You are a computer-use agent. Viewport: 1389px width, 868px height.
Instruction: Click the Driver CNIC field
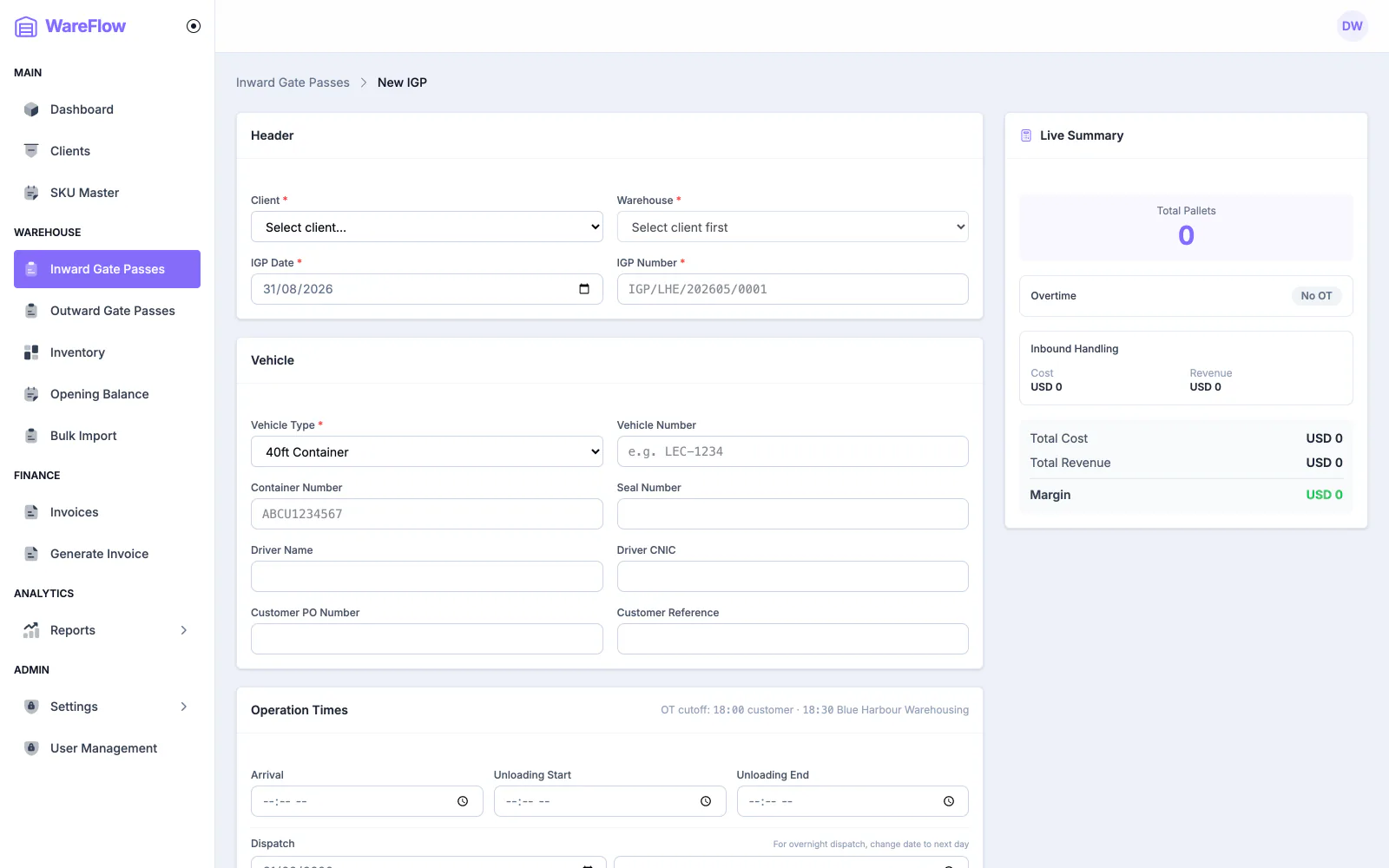793,576
